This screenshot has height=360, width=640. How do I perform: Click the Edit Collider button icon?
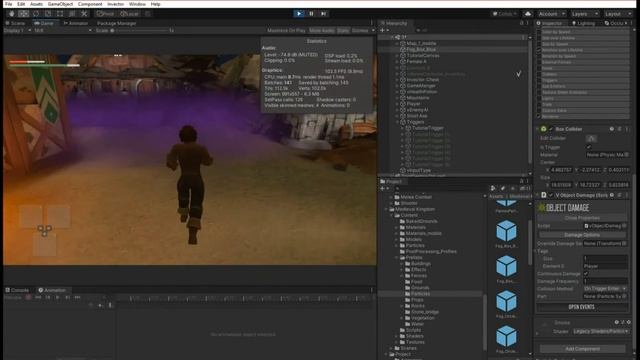(591, 139)
